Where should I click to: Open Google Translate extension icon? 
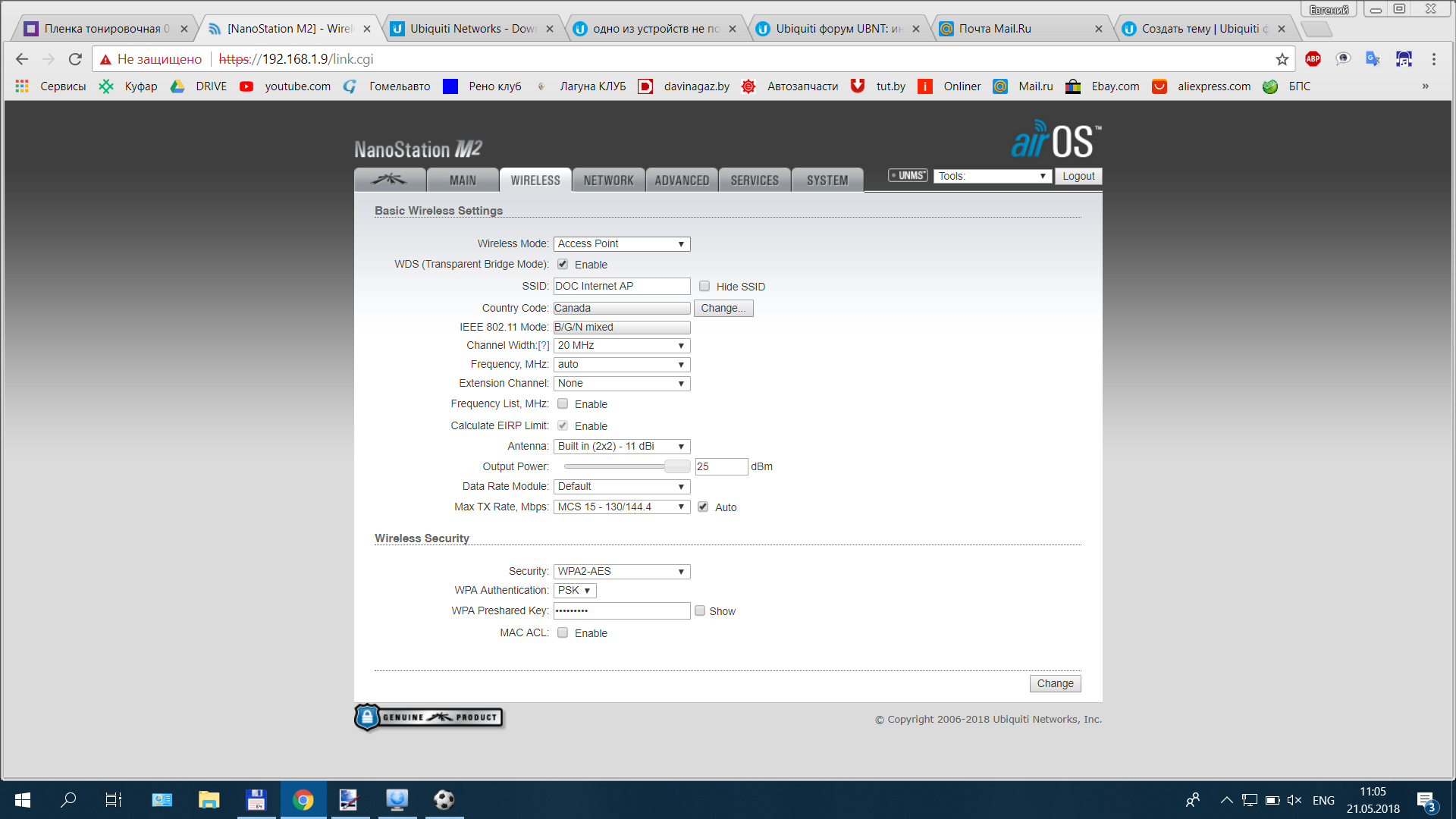(x=1373, y=59)
